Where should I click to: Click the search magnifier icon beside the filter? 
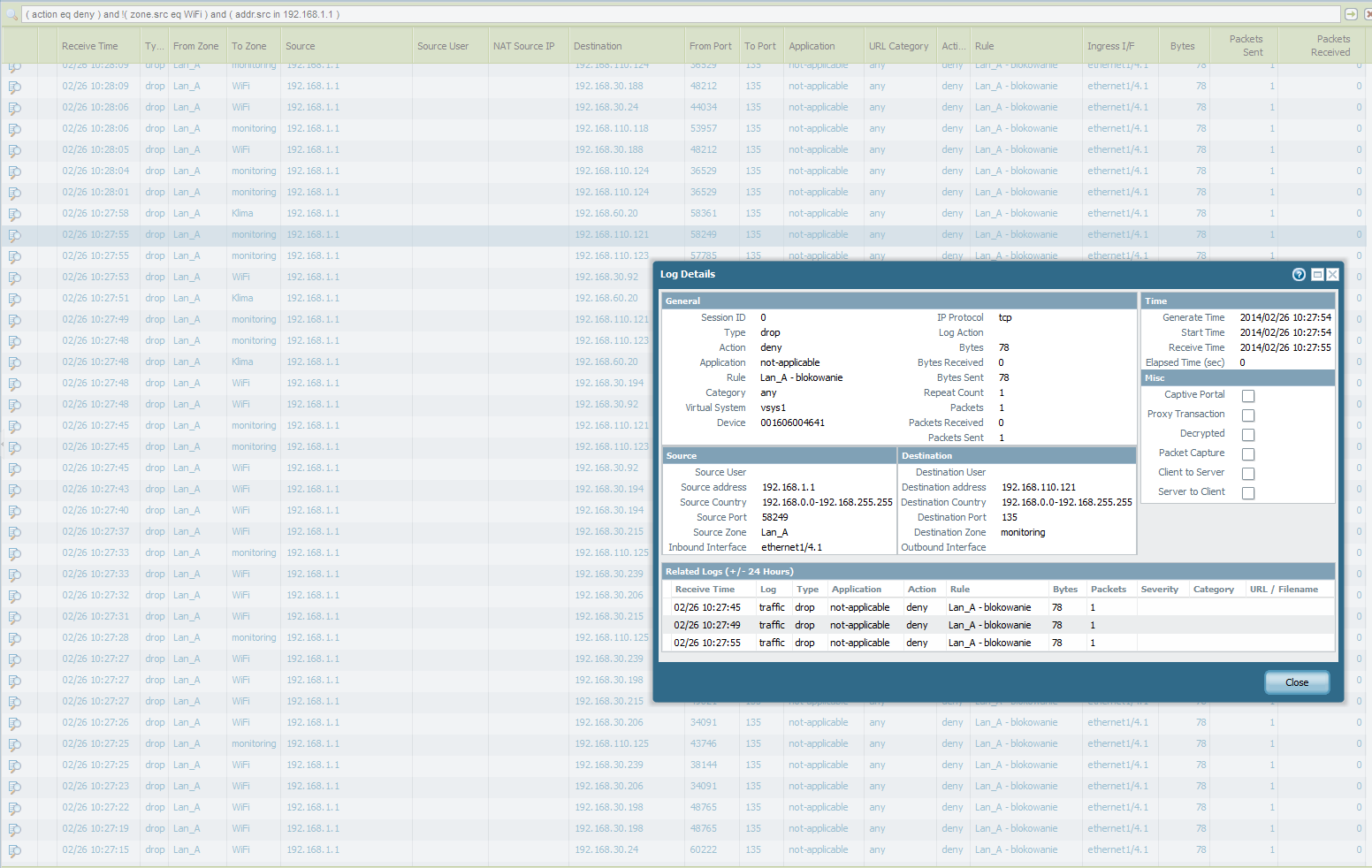[11, 14]
